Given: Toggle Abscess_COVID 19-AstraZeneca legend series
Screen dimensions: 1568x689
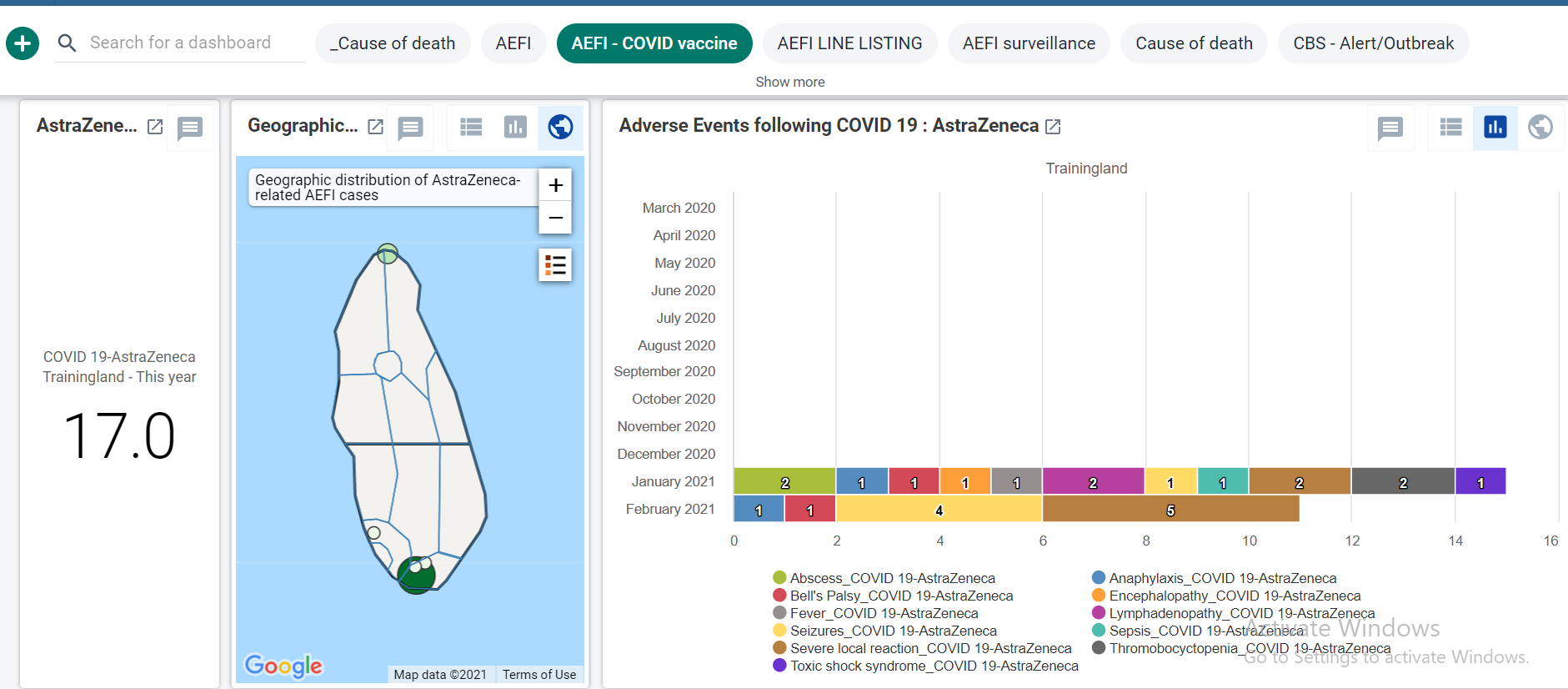Looking at the screenshot, I should coord(884,578).
